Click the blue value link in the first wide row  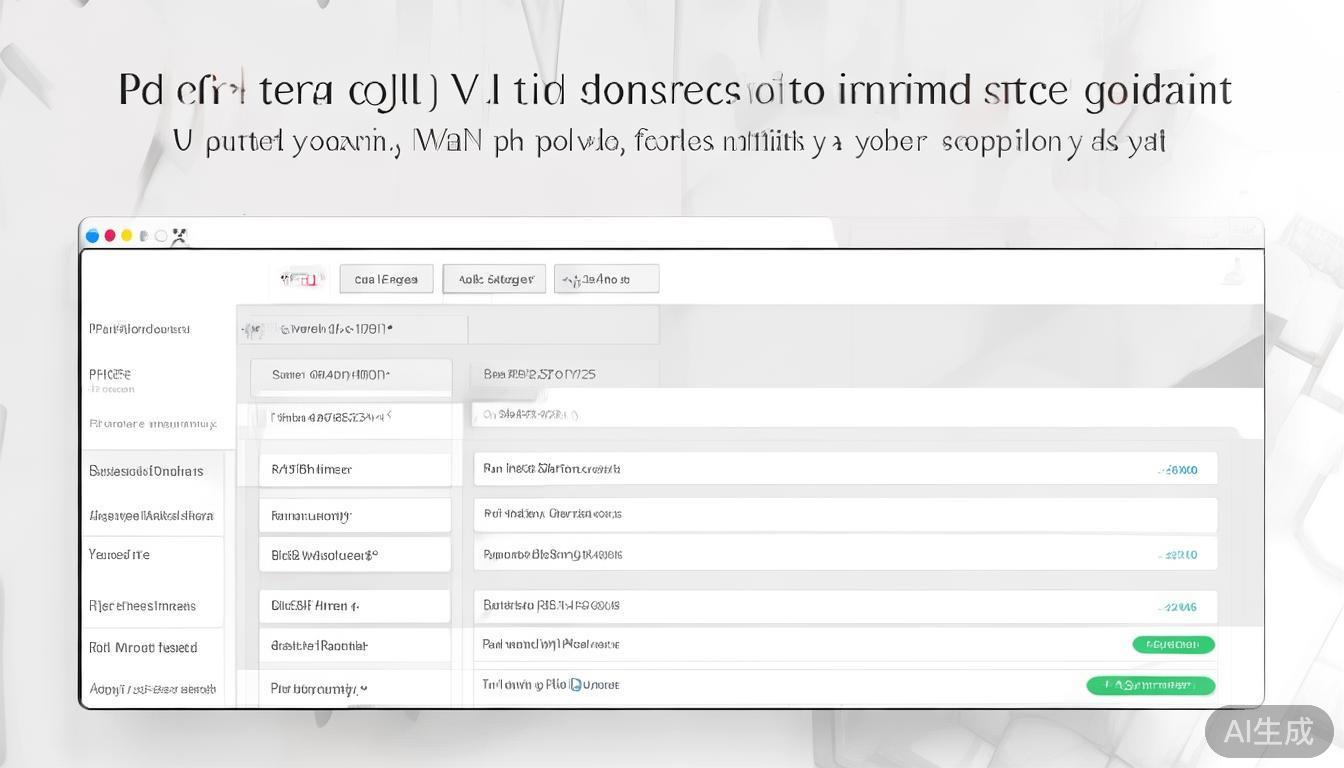pos(1178,470)
